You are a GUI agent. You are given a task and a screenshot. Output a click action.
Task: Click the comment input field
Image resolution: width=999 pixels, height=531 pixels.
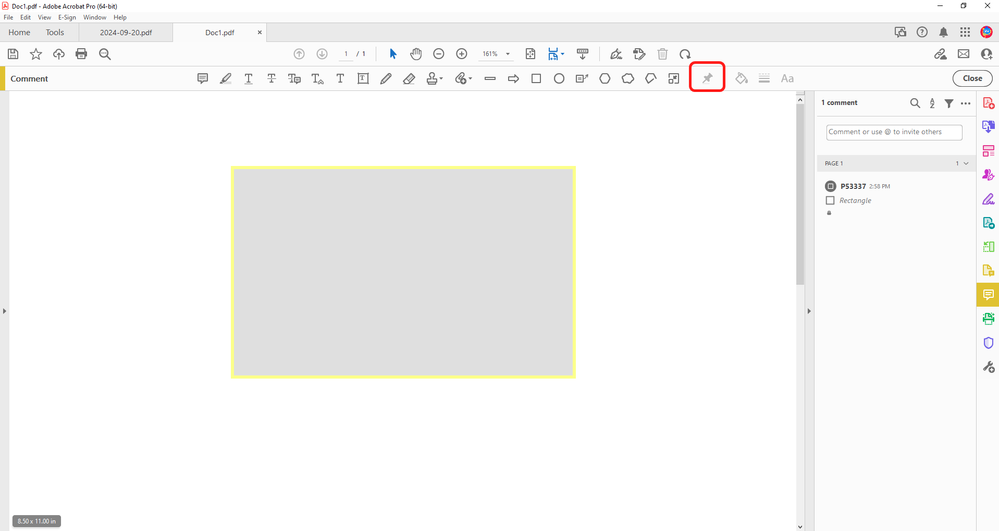pos(894,132)
